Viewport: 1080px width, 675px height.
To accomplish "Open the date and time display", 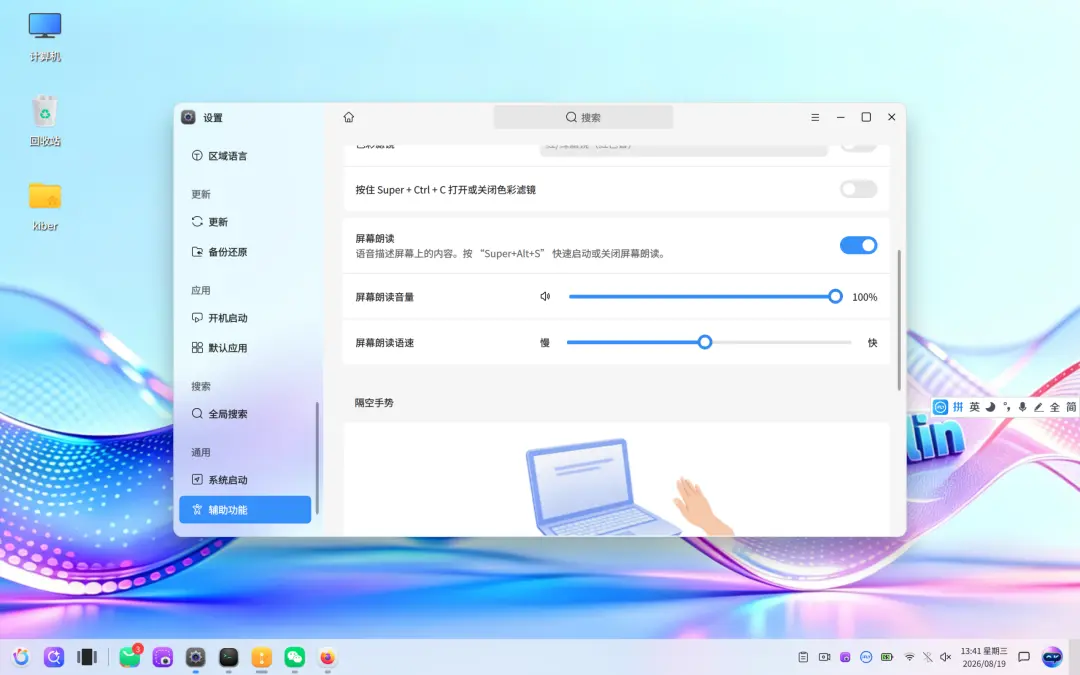I will 984,657.
